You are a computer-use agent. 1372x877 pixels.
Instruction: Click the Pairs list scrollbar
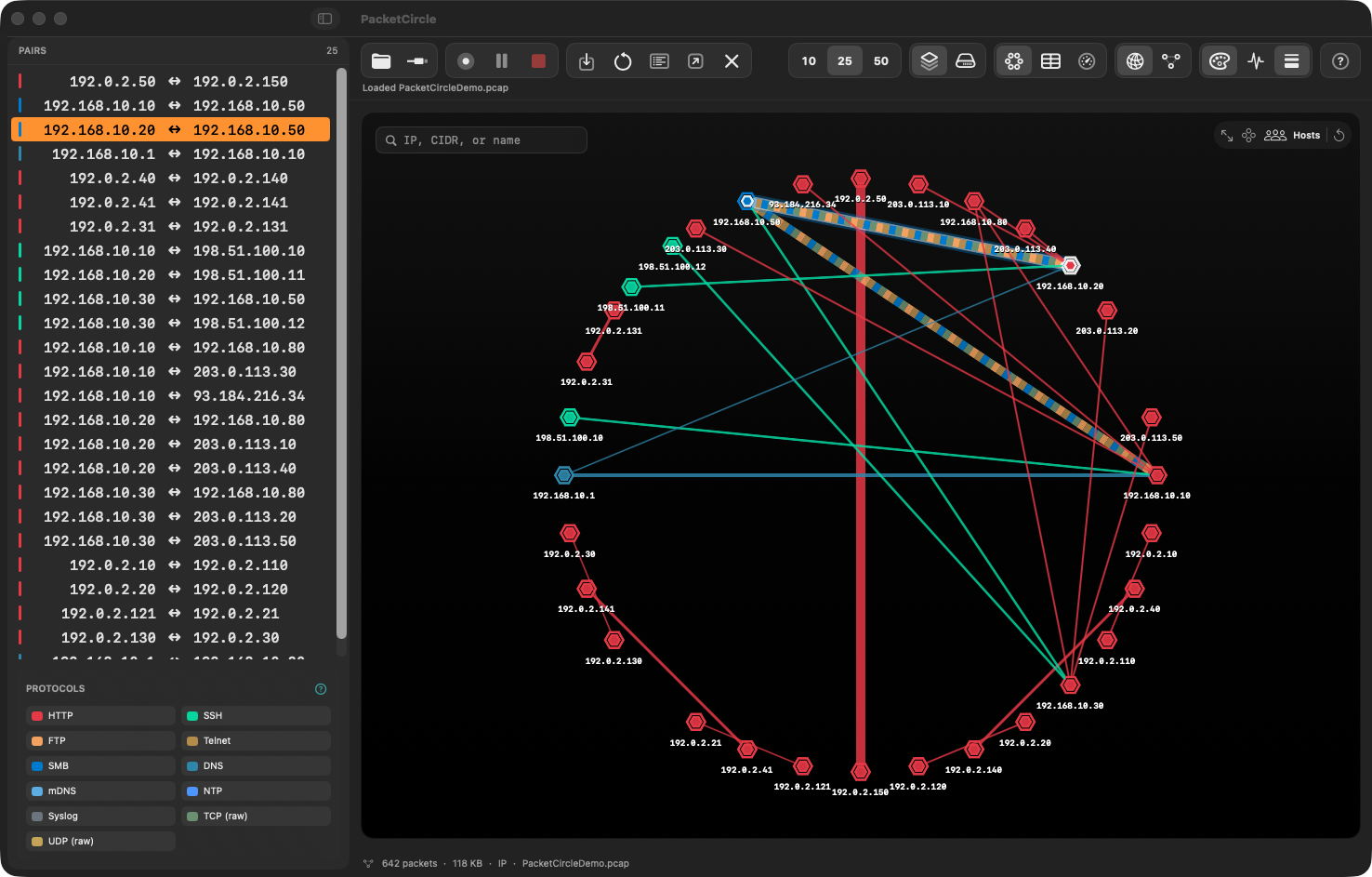click(x=341, y=353)
